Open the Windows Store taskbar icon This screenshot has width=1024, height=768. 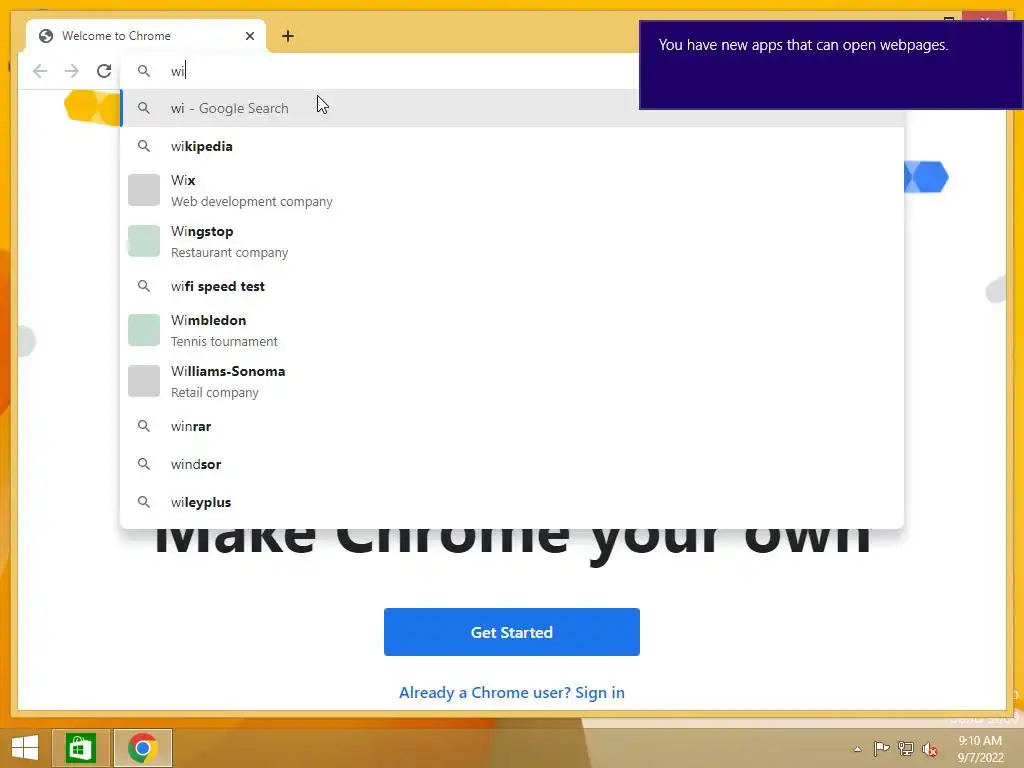click(80, 748)
